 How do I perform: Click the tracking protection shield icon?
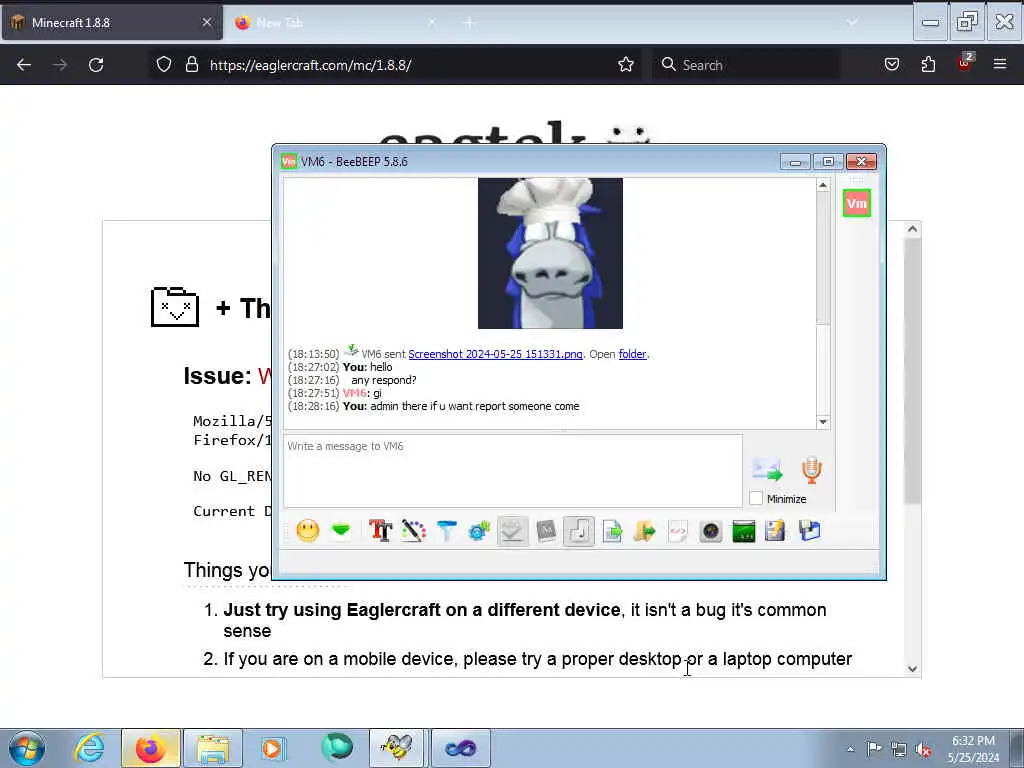tap(164, 65)
